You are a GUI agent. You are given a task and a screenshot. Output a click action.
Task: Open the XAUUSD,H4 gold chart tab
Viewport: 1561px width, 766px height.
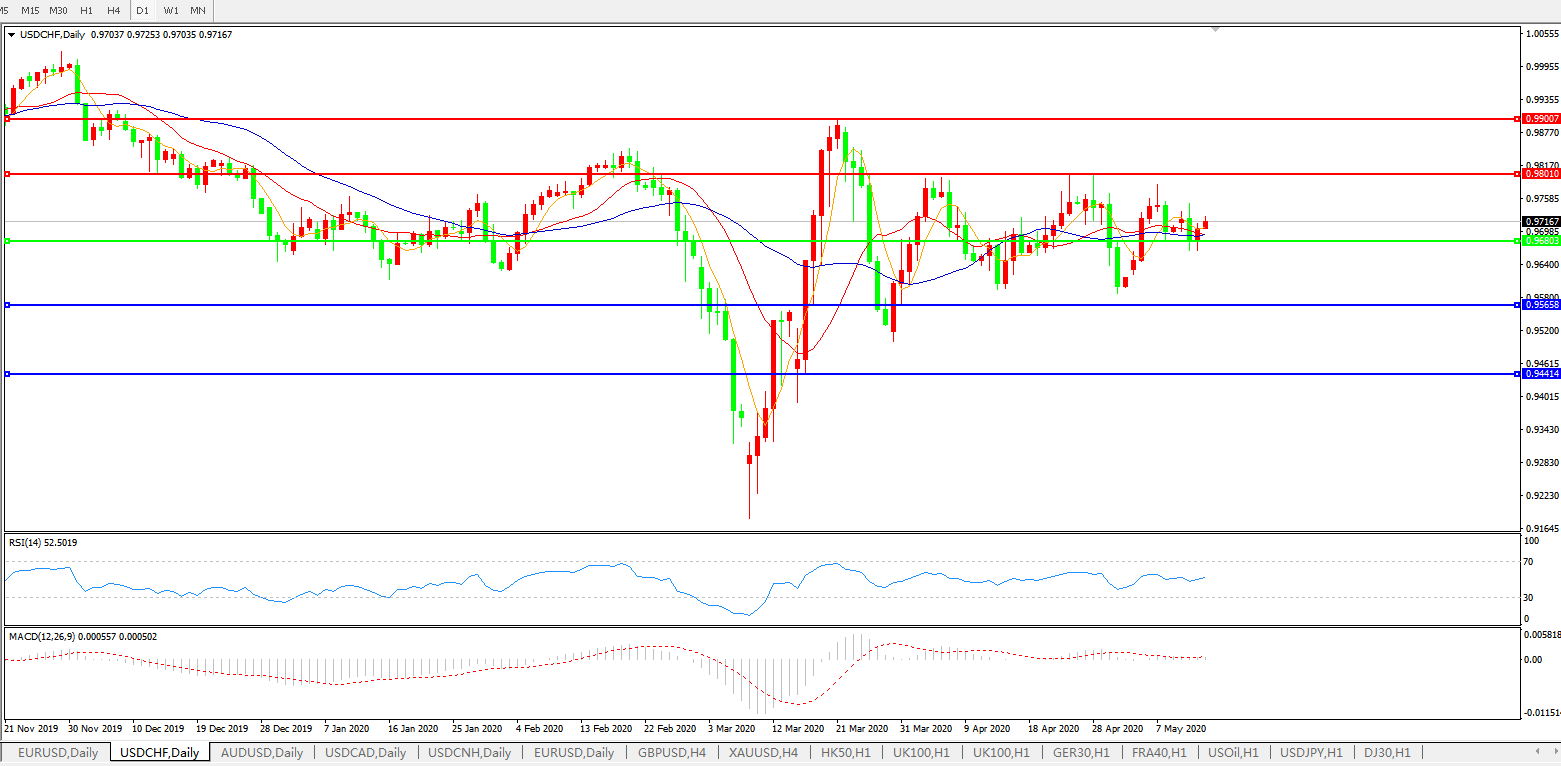tap(763, 753)
